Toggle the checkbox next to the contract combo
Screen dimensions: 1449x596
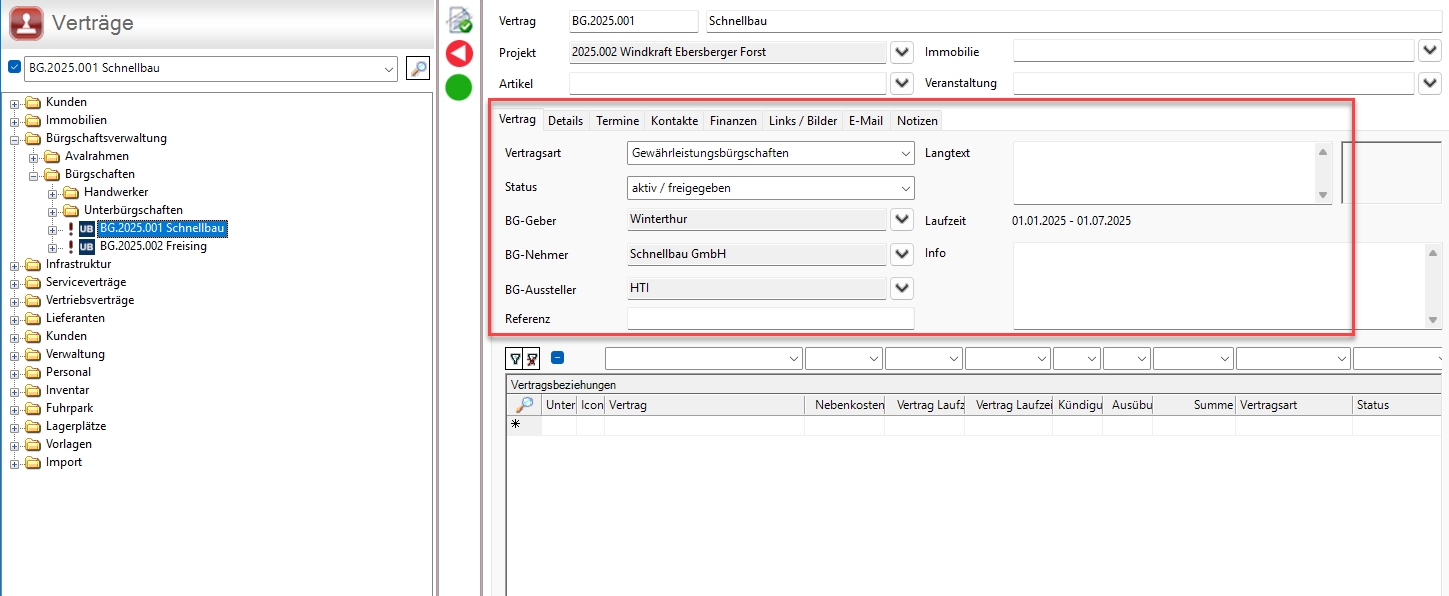14,67
